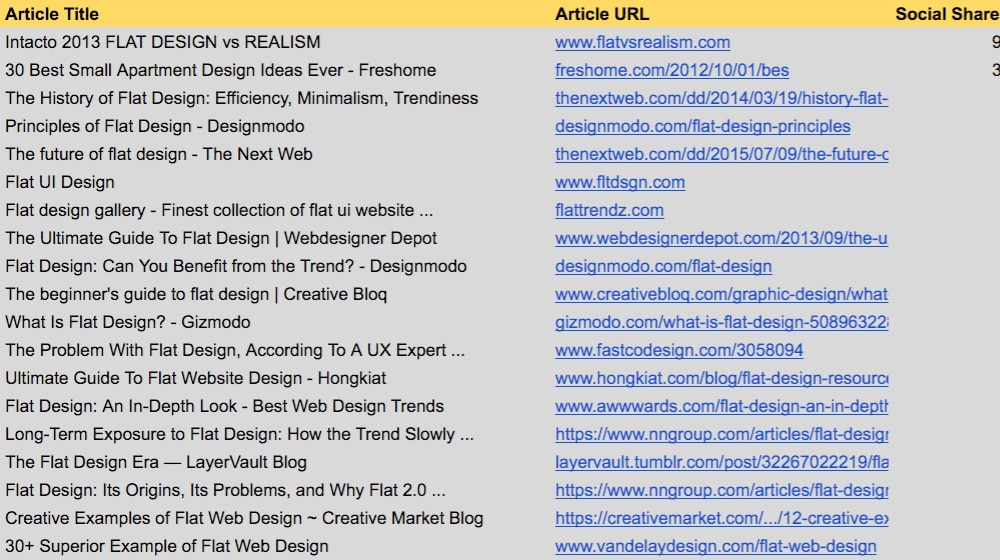
Task: Select the Article URL column header
Action: [601, 14]
